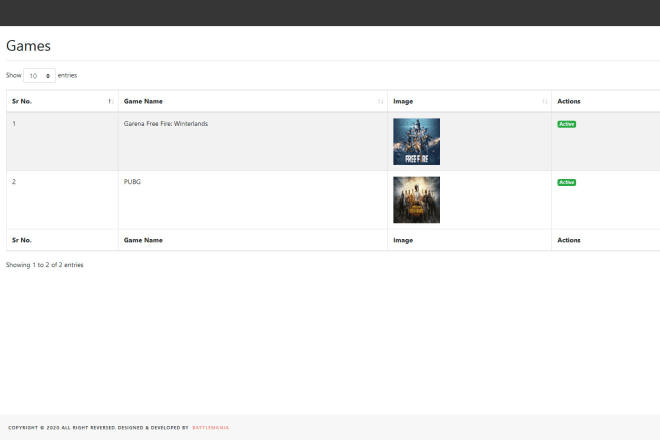This screenshot has height=440, width=660.
Task: Click the Games page heading
Action: 28,46
